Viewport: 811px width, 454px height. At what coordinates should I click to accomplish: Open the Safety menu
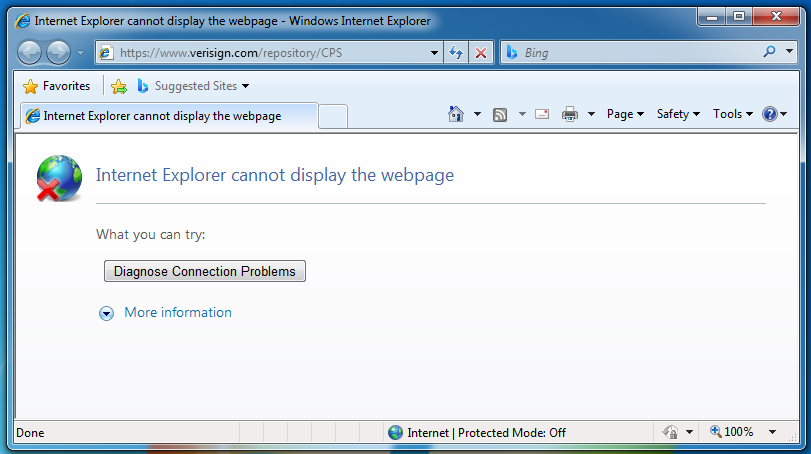[x=678, y=114]
